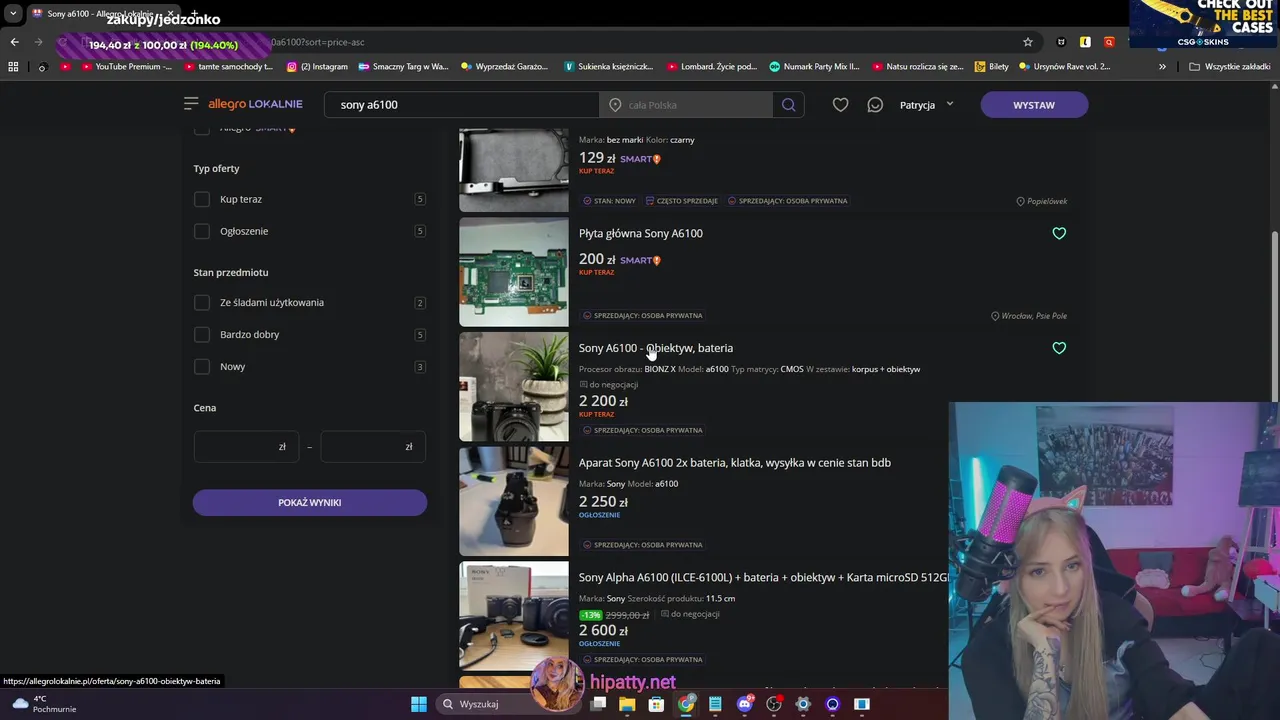Click the WYSTAW button
This screenshot has height=720, width=1280.
tap(1034, 105)
